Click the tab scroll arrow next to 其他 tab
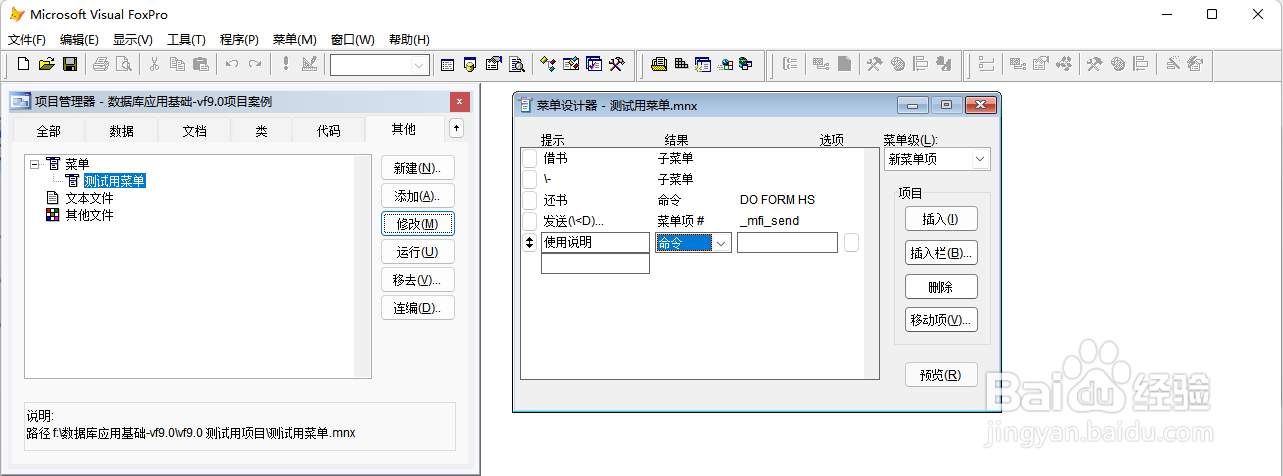 pyautogui.click(x=456, y=128)
